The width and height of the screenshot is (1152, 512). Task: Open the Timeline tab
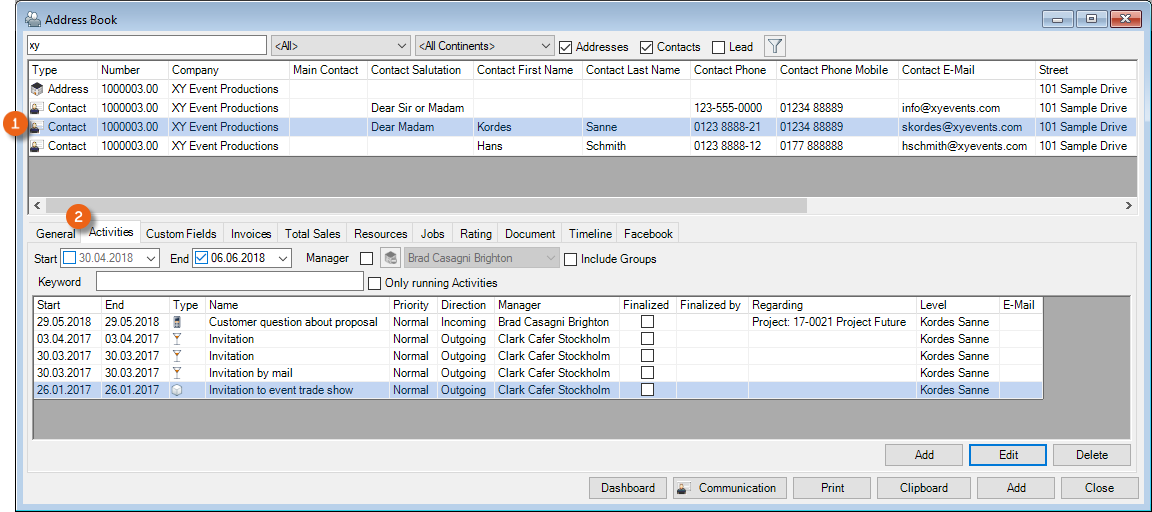click(x=590, y=234)
